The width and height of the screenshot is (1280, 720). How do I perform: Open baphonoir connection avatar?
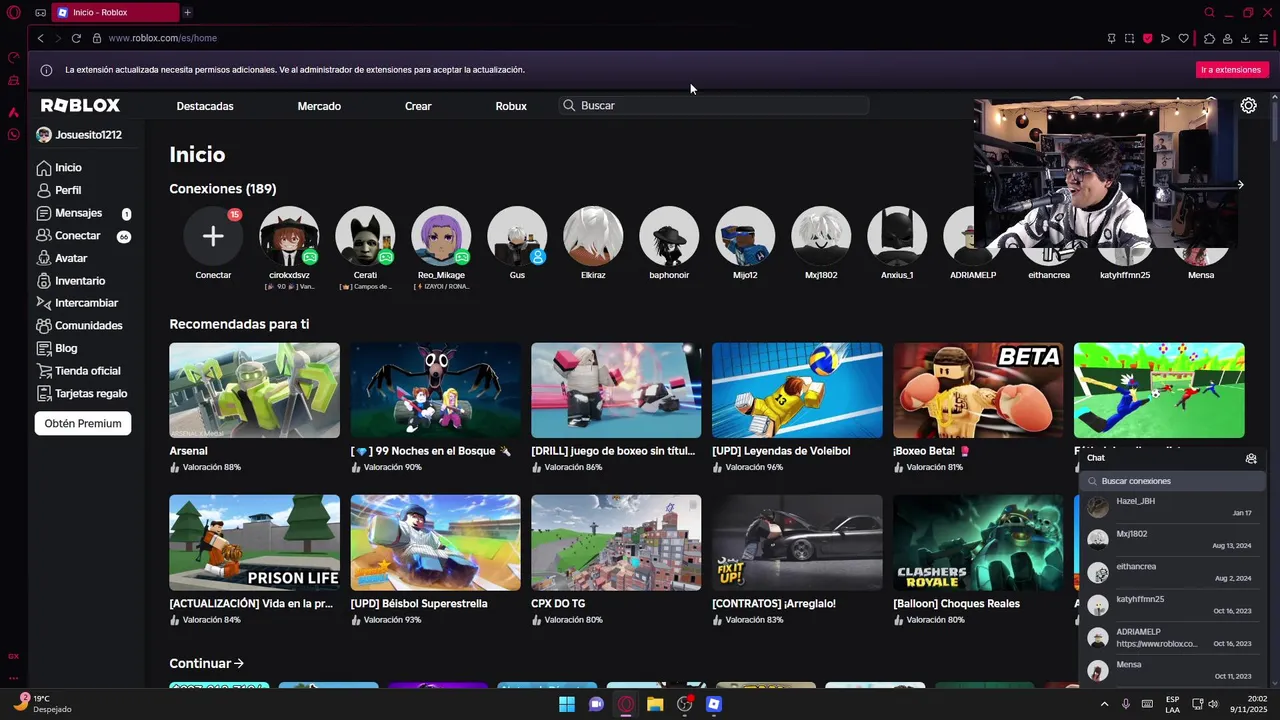click(669, 236)
